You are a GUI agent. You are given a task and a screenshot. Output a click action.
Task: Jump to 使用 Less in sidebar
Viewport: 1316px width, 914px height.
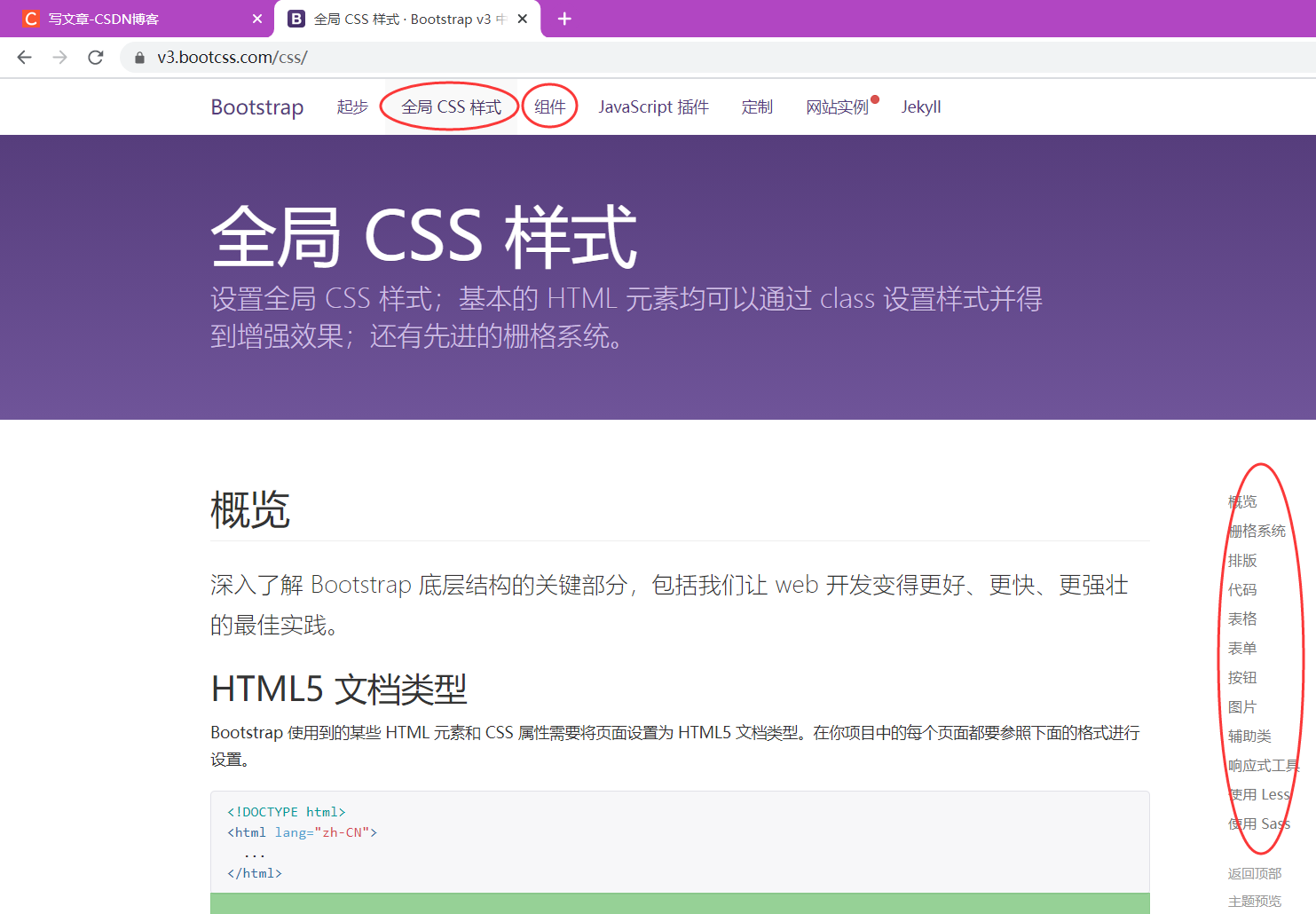coord(1259,794)
